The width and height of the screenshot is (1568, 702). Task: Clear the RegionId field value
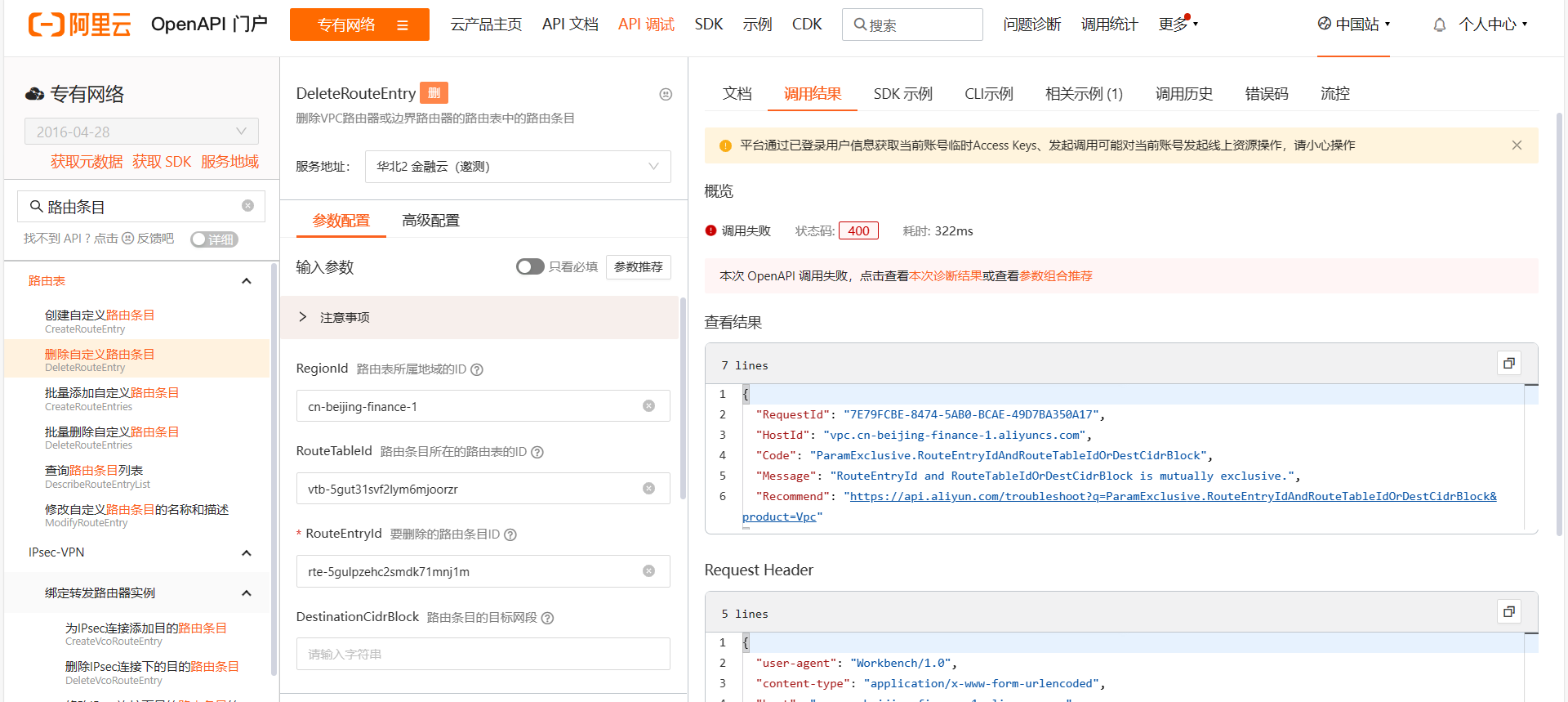[648, 406]
